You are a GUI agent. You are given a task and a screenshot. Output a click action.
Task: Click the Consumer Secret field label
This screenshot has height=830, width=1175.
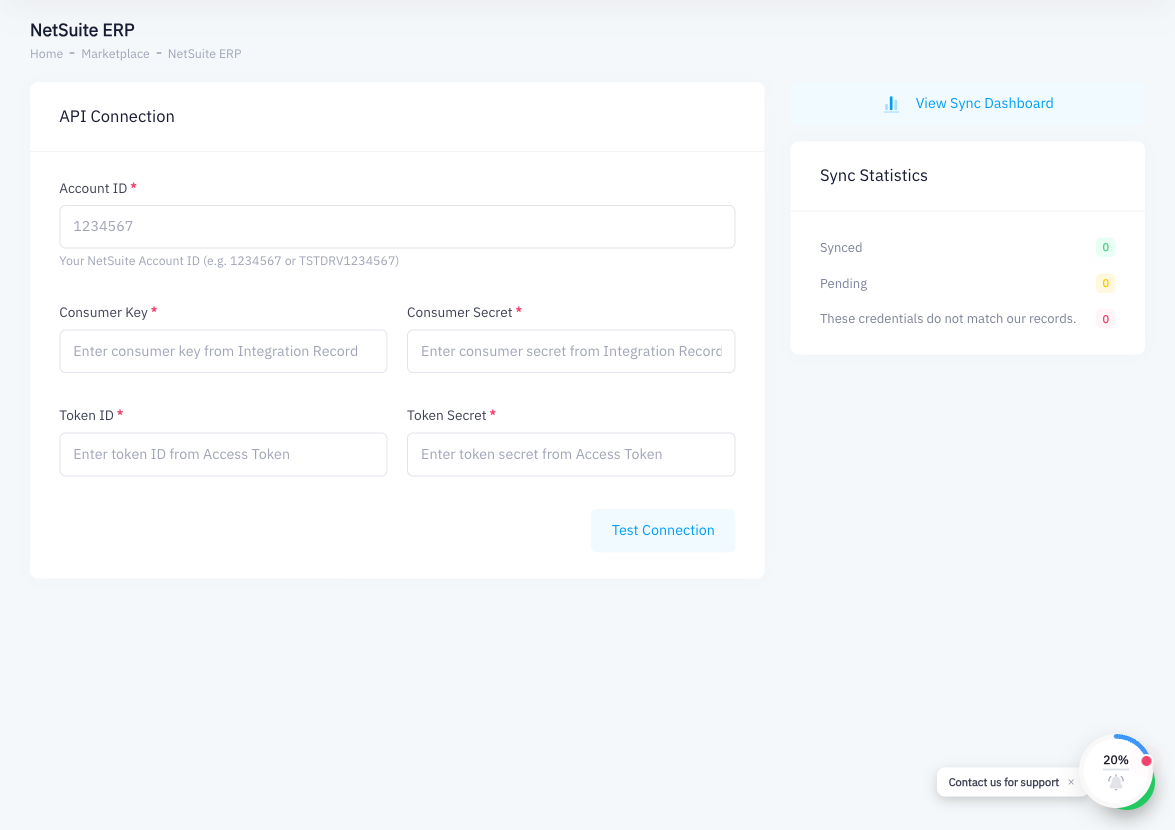[459, 312]
